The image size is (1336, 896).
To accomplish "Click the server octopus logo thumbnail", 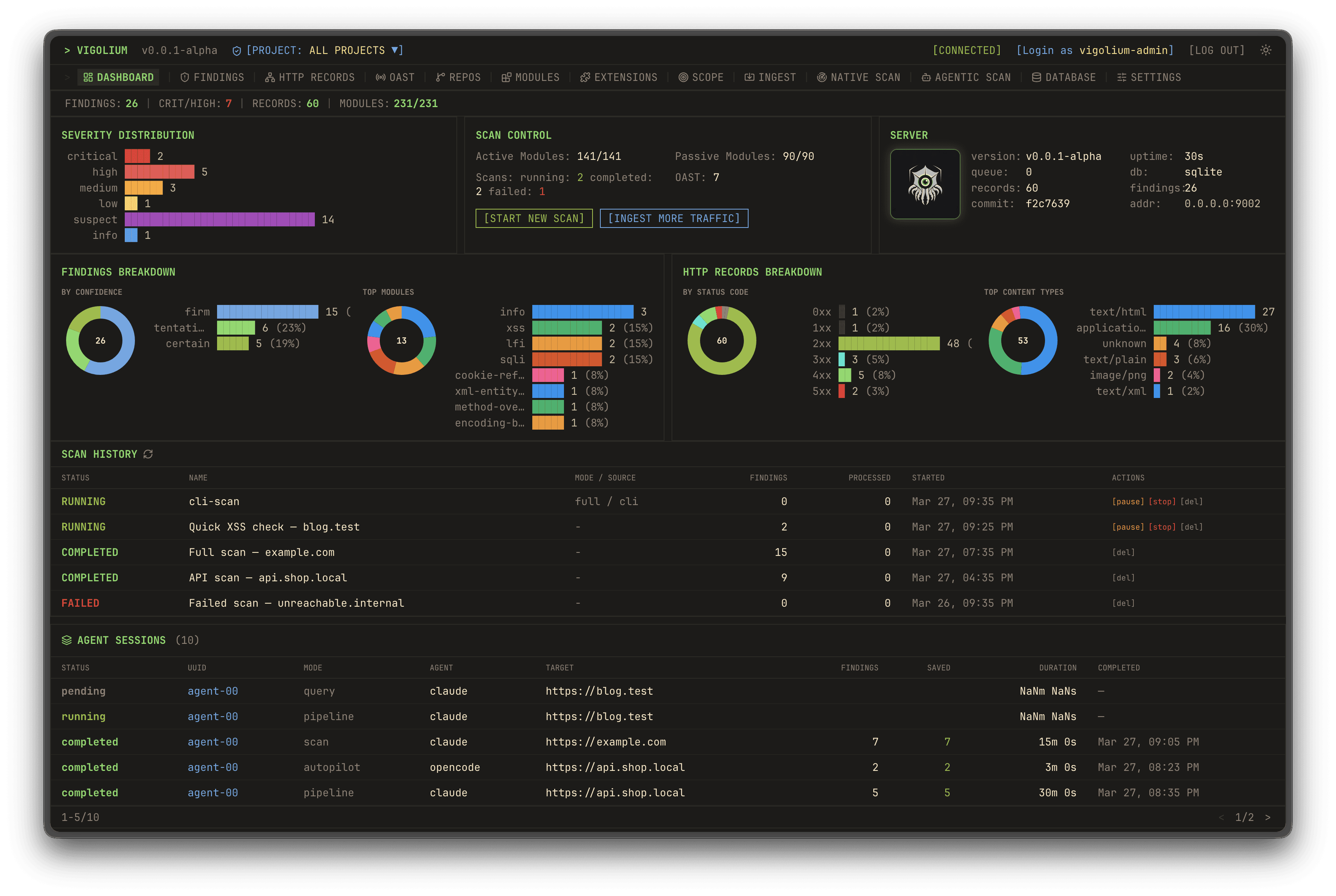I will tap(925, 184).
